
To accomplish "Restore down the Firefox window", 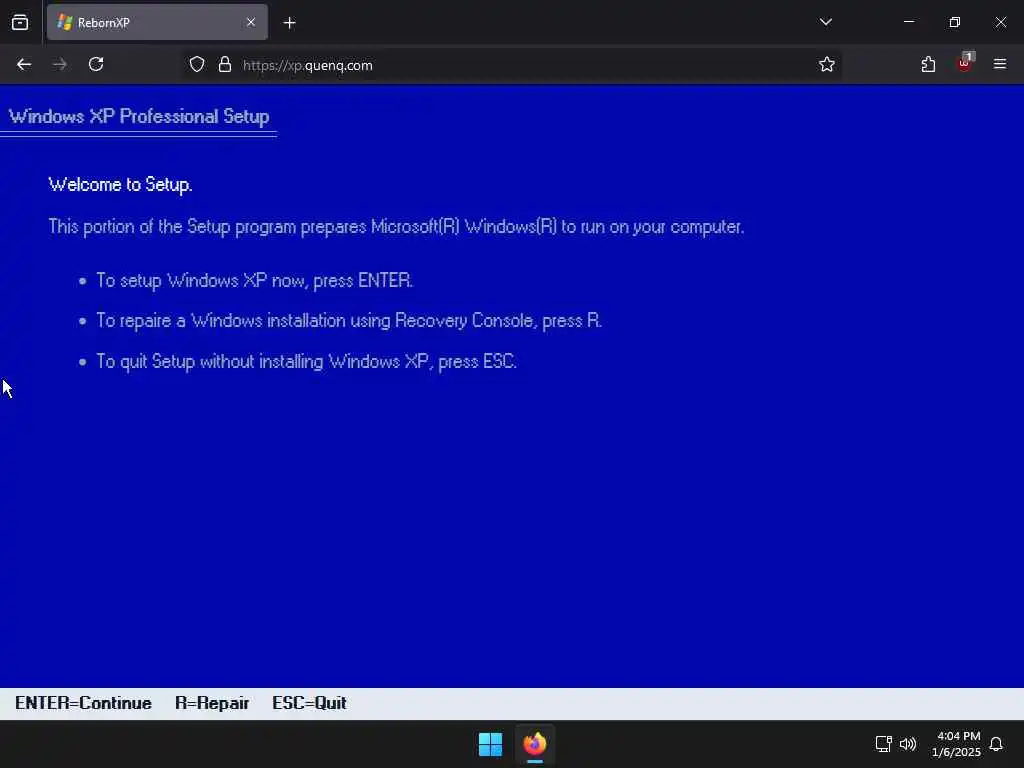I will [x=955, y=22].
